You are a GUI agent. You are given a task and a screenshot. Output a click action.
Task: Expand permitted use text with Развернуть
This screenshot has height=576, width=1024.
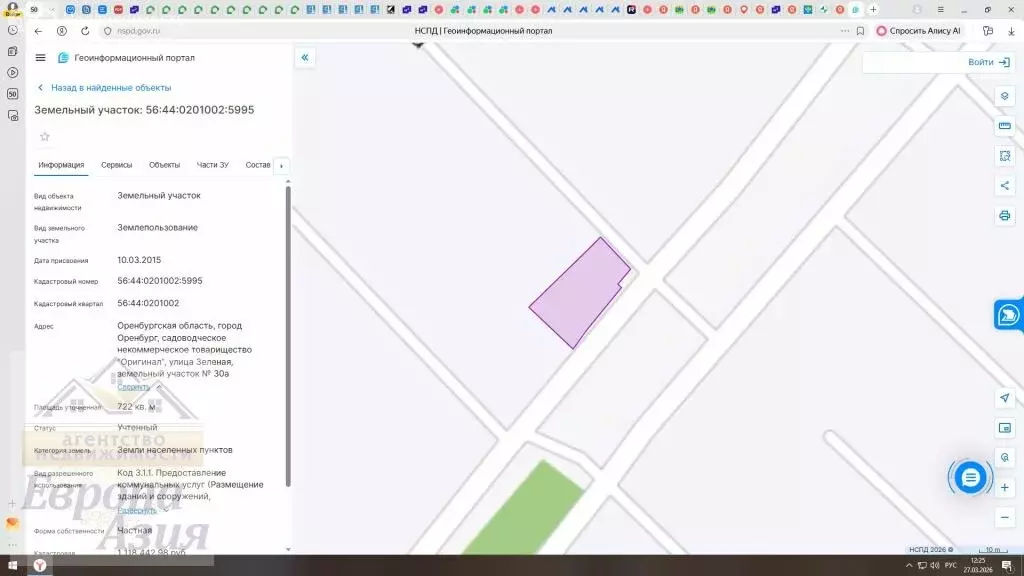(x=137, y=510)
